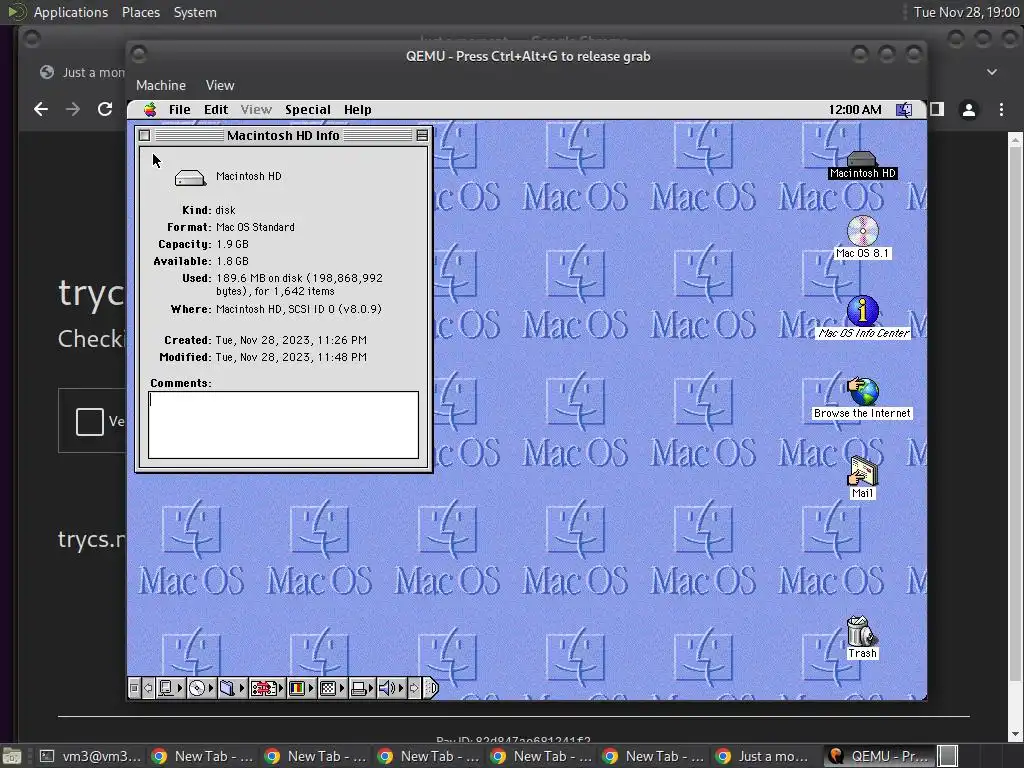Click the Control Strip right scroll arrow
Viewport: 1024px width, 768px height.
pos(414,688)
